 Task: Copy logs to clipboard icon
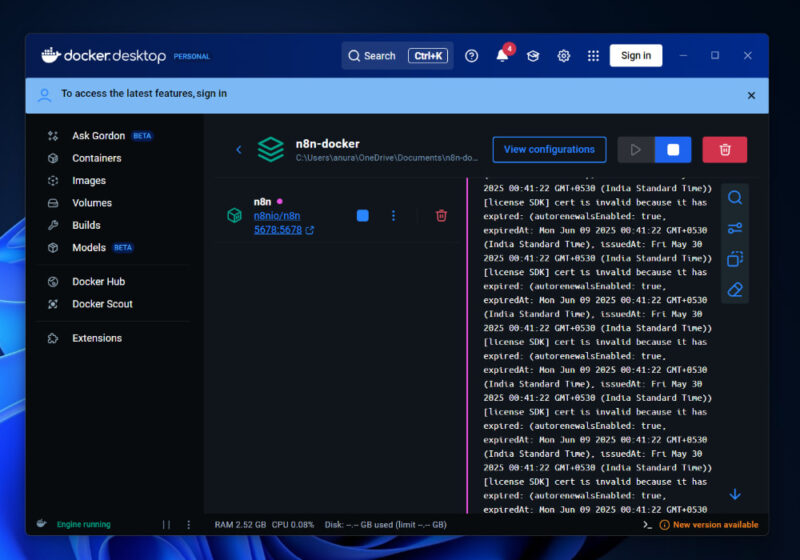tap(735, 259)
